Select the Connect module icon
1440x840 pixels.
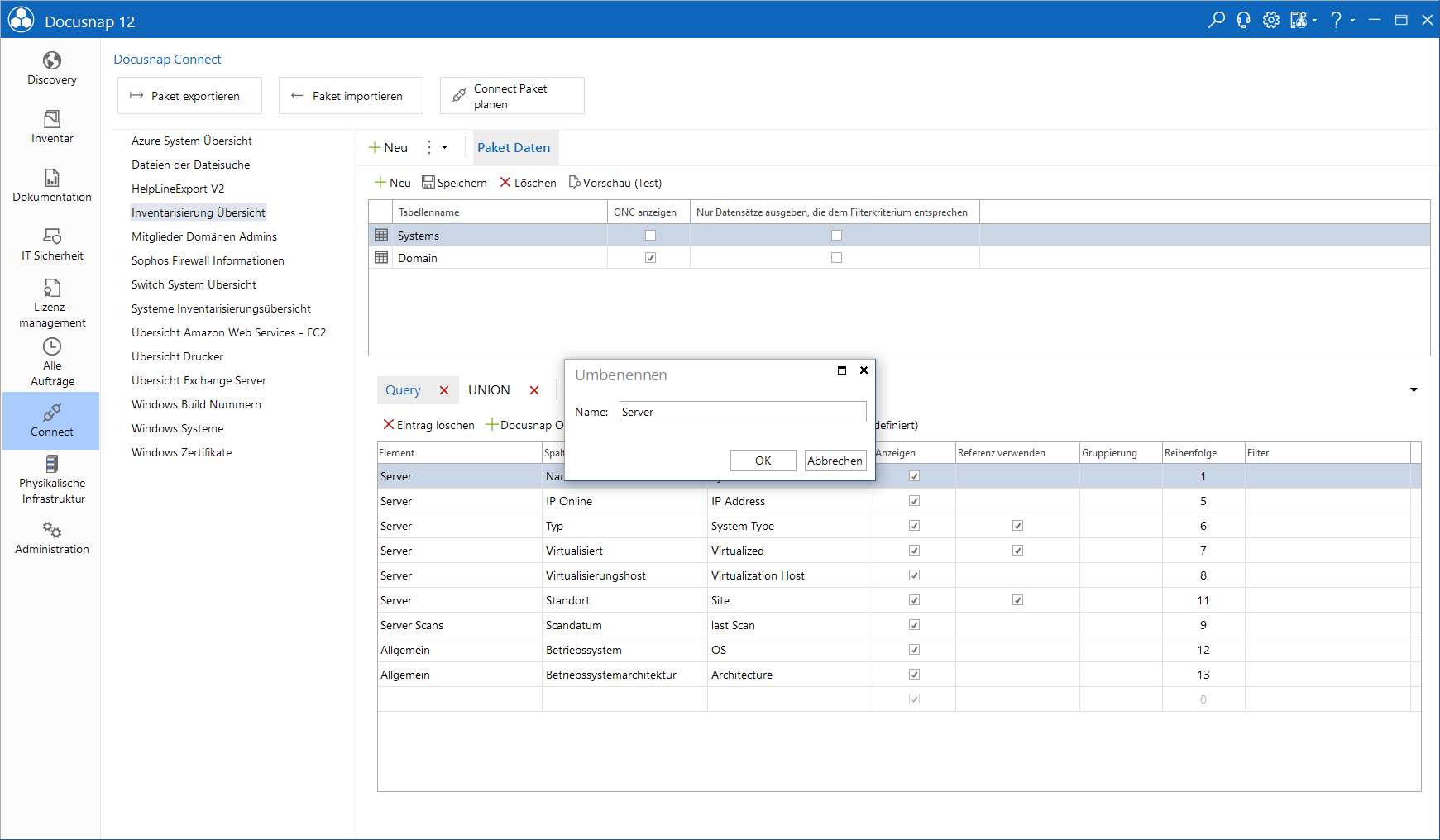point(51,420)
